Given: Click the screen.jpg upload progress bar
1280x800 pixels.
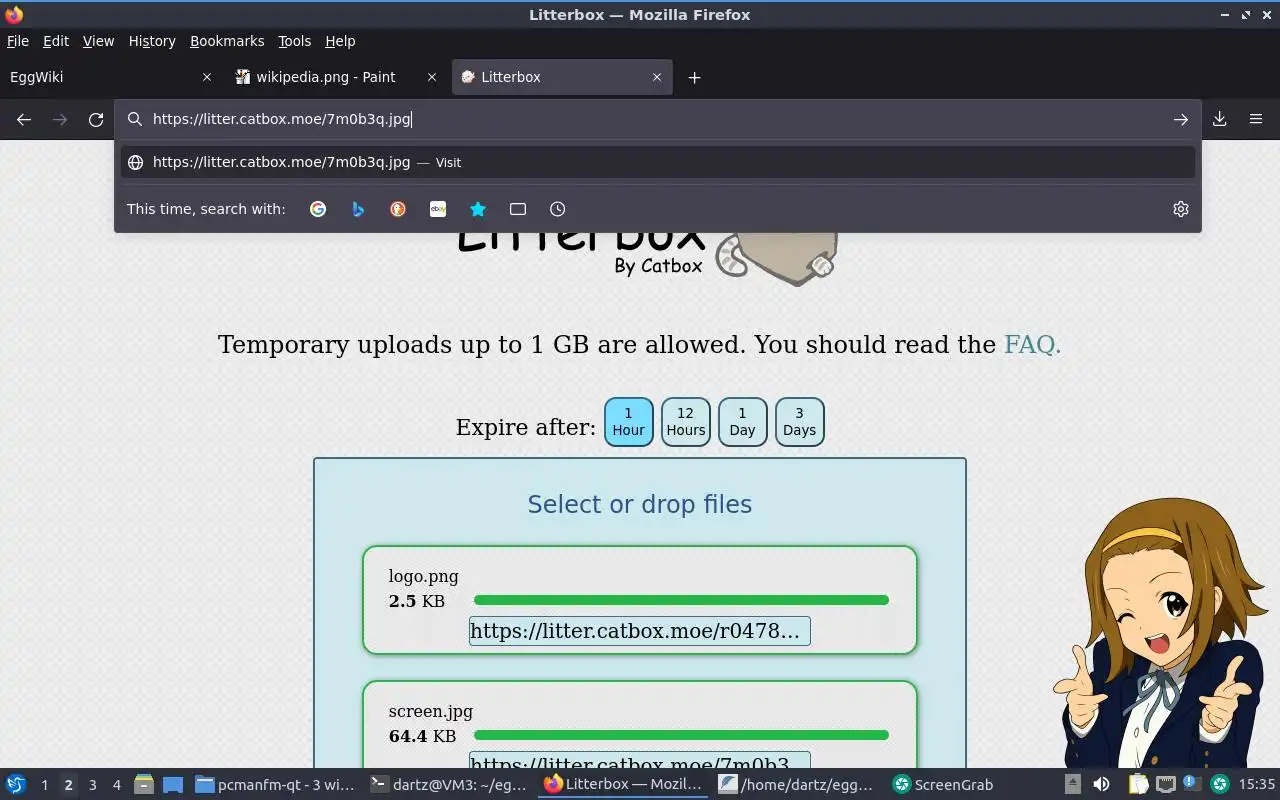Looking at the screenshot, I should (681, 735).
